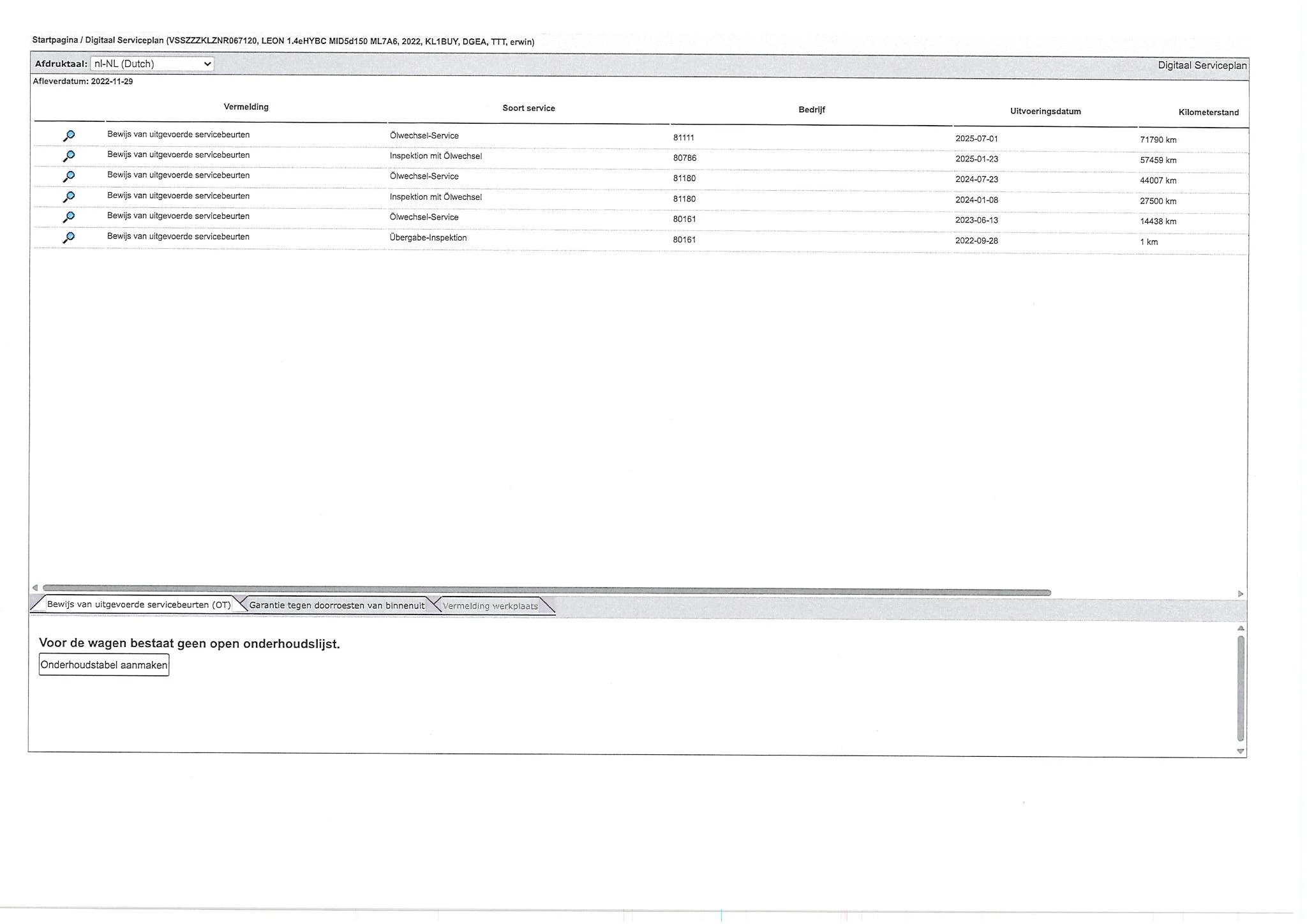Select Bewijs van uitgevoerde servicebeurten (OT) tab
The image size is (1307, 924).
point(138,604)
